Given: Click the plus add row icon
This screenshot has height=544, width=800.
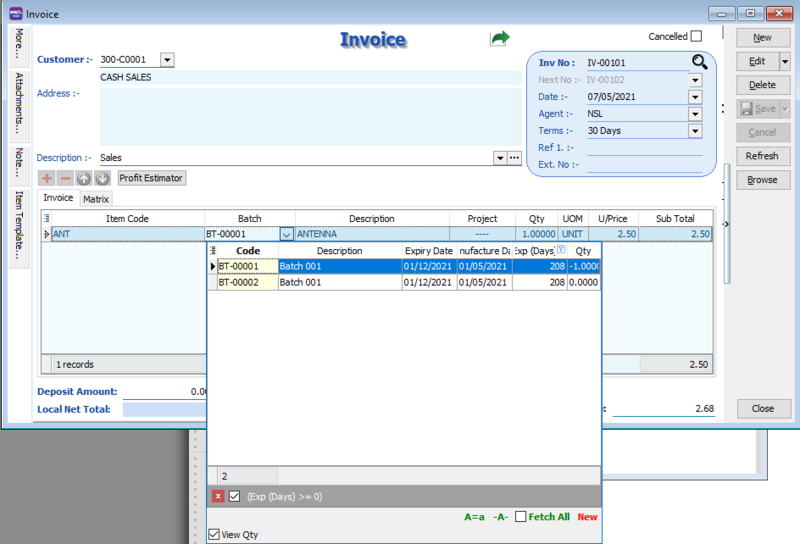Looking at the screenshot, I should 46,178.
